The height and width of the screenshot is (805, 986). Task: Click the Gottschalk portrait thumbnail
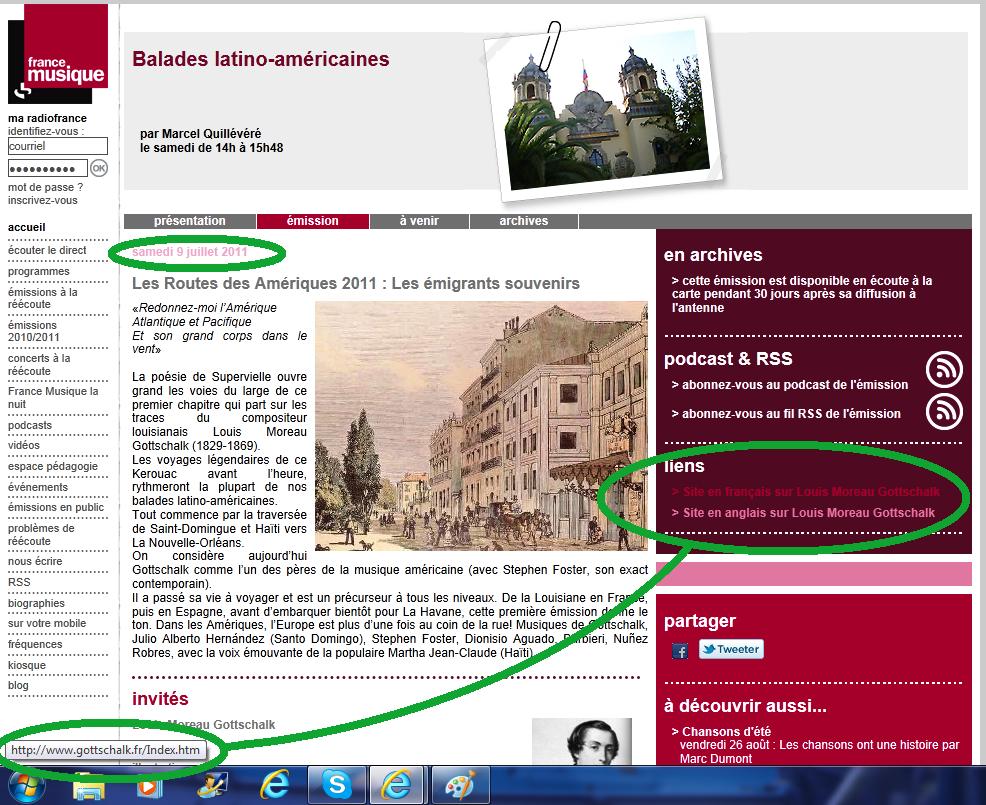[582, 742]
